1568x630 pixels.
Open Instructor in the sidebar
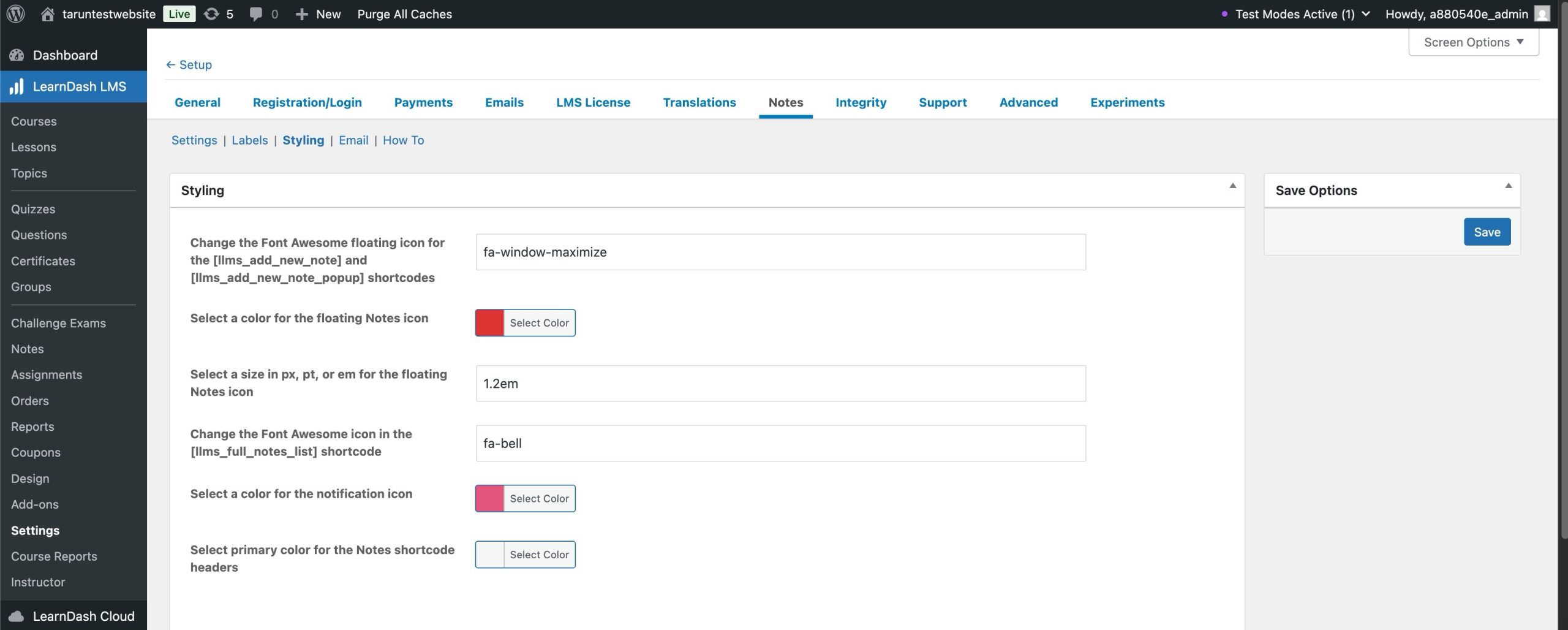click(x=38, y=582)
